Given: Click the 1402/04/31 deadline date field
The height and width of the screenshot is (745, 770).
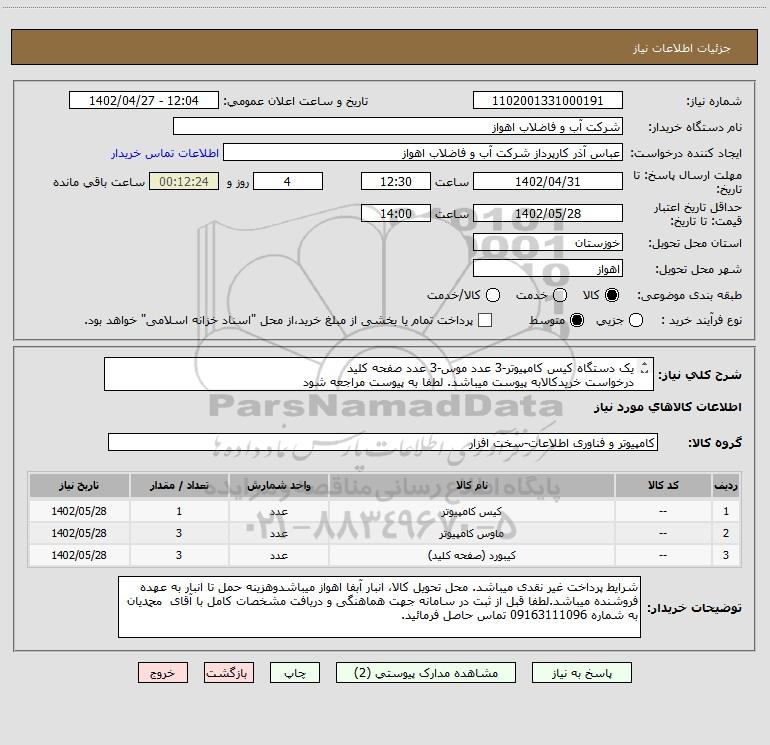Looking at the screenshot, I should pos(548,181).
